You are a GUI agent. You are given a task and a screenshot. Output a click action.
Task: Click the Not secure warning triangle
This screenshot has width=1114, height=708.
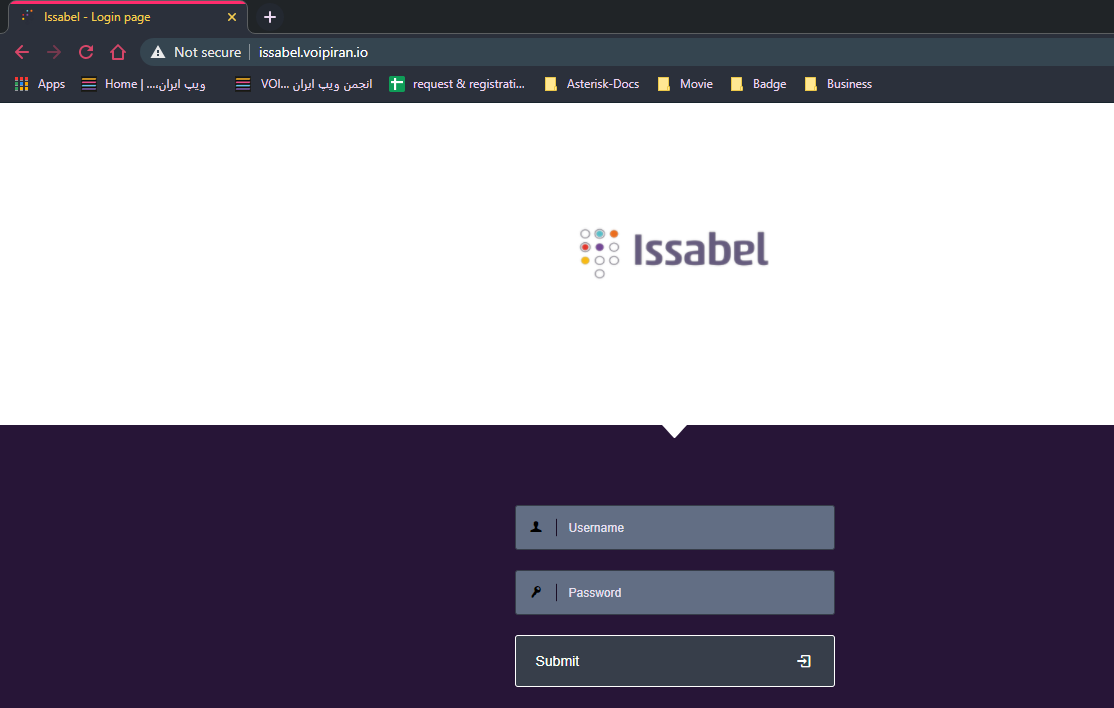(x=158, y=52)
